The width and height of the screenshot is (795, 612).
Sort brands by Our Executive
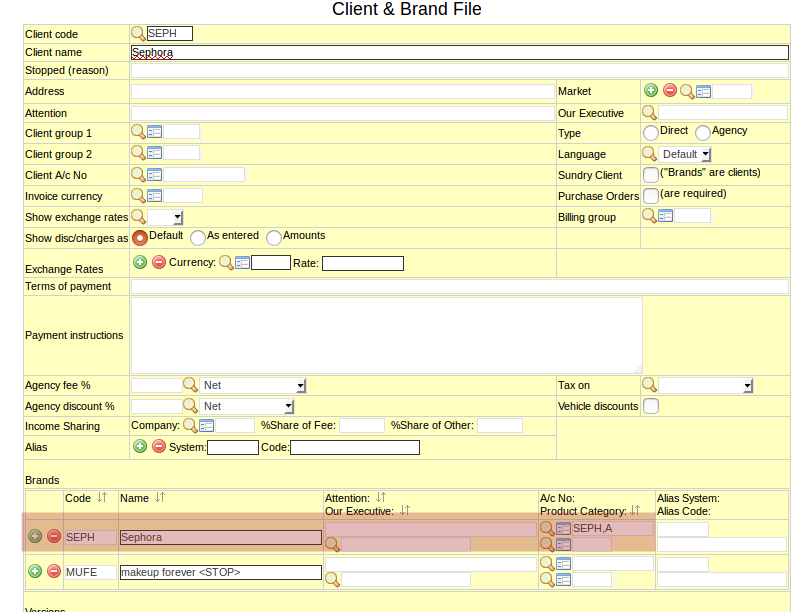pos(405,510)
